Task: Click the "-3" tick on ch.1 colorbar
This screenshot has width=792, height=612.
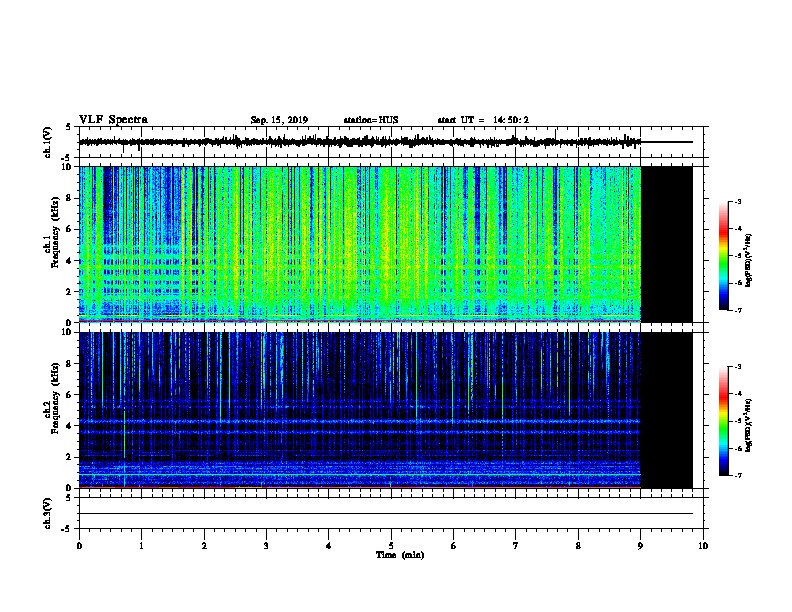Action: [737, 202]
